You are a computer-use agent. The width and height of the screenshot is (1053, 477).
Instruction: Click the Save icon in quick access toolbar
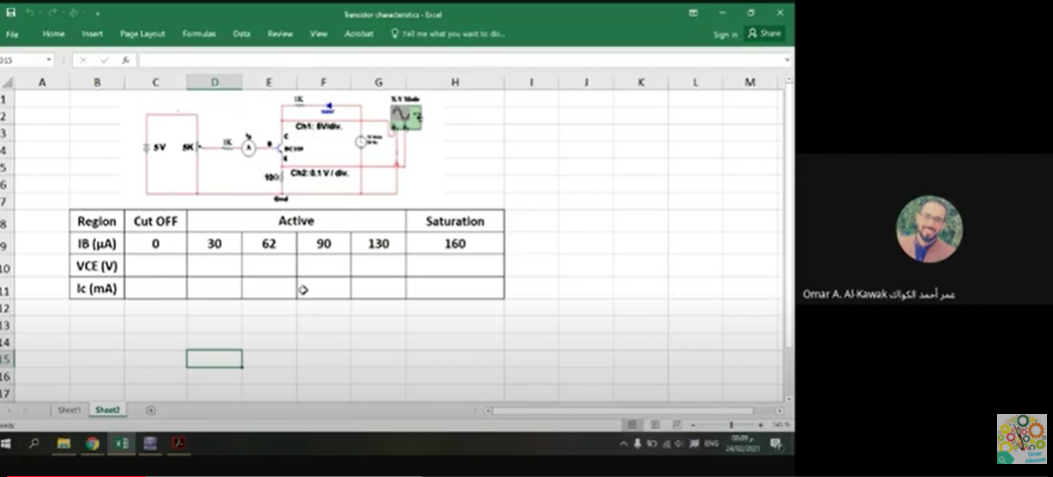coord(9,13)
